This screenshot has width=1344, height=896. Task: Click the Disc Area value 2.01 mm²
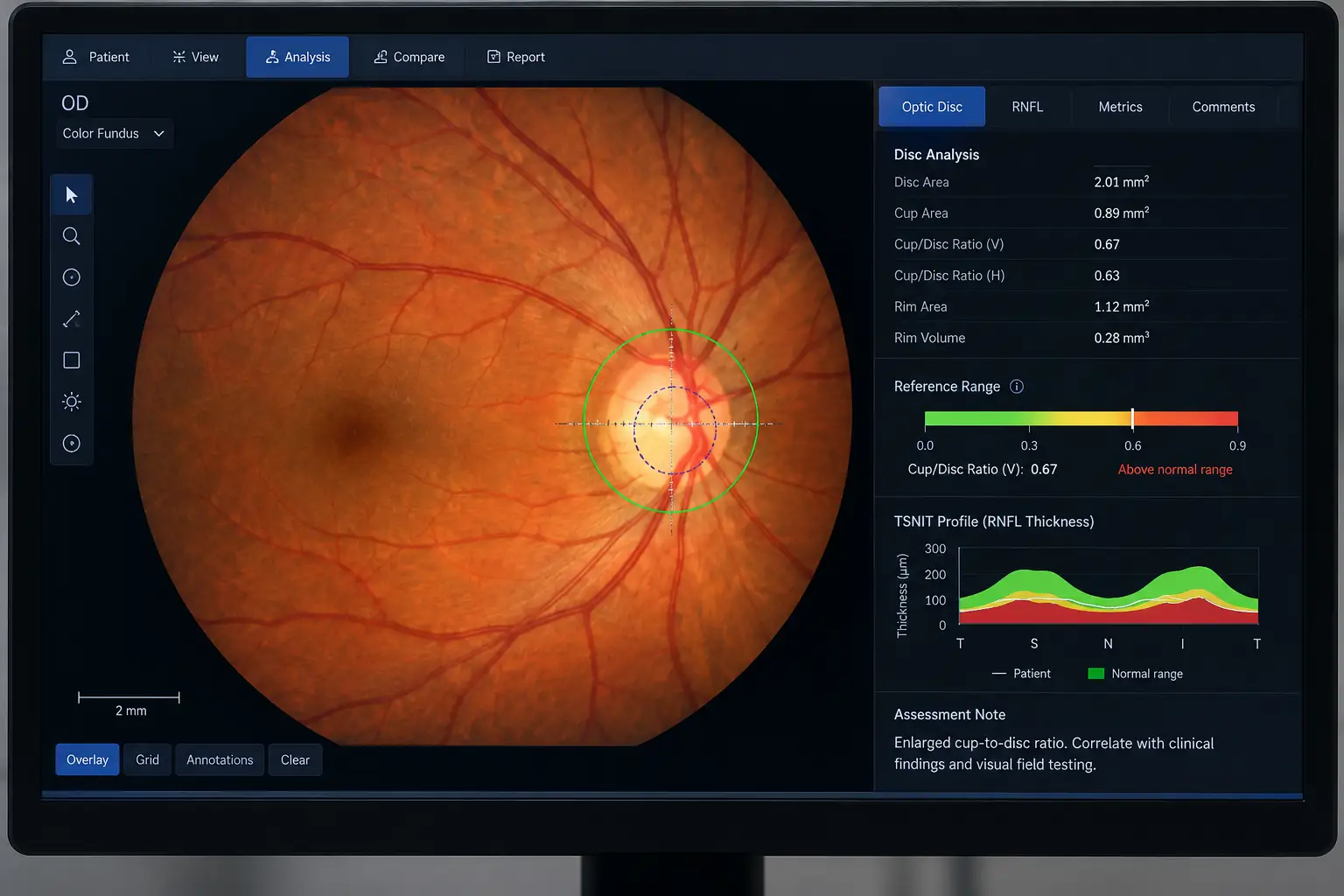pos(1121,182)
